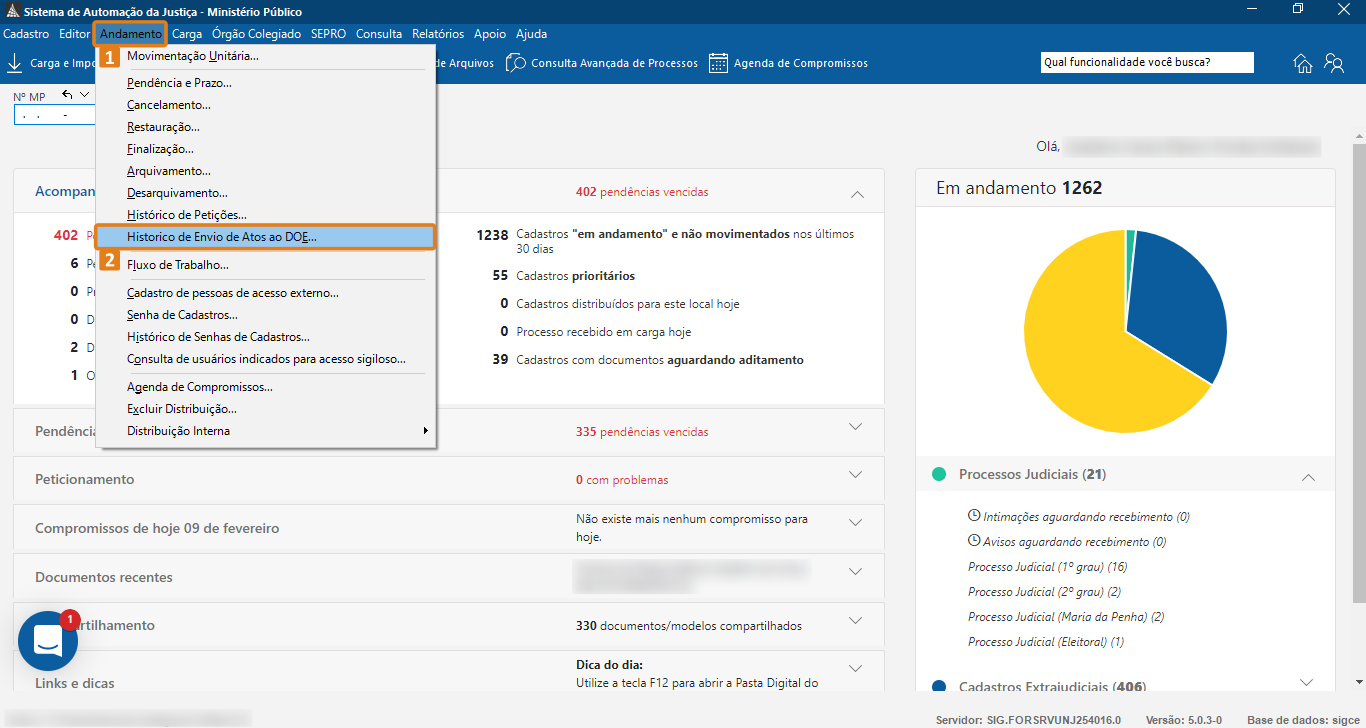This screenshot has height=728, width=1366.
Task: Click the system logo icon in the title bar
Action: 13,10
